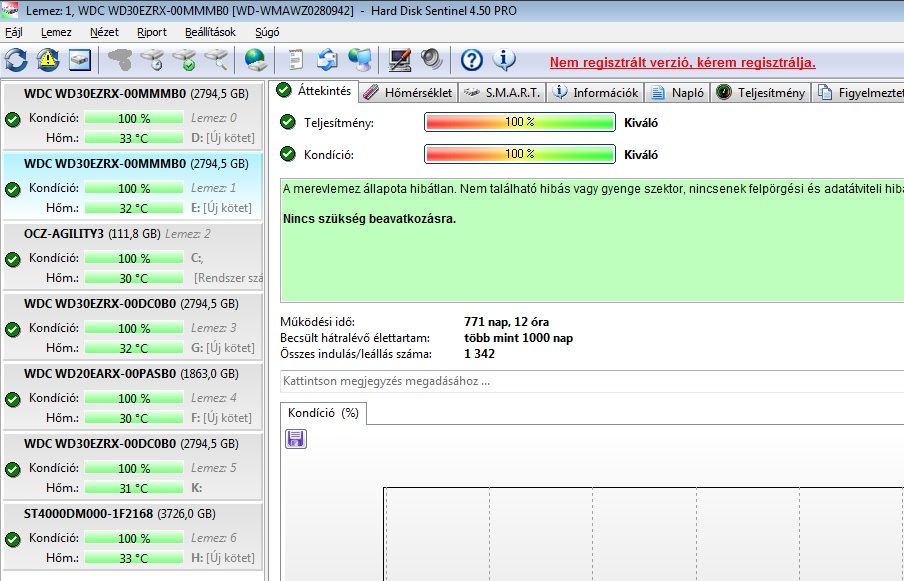The image size is (904, 581).
Task: Select the WDC WD20EARX-00PASB0 disk entry
Action: (x=132, y=396)
